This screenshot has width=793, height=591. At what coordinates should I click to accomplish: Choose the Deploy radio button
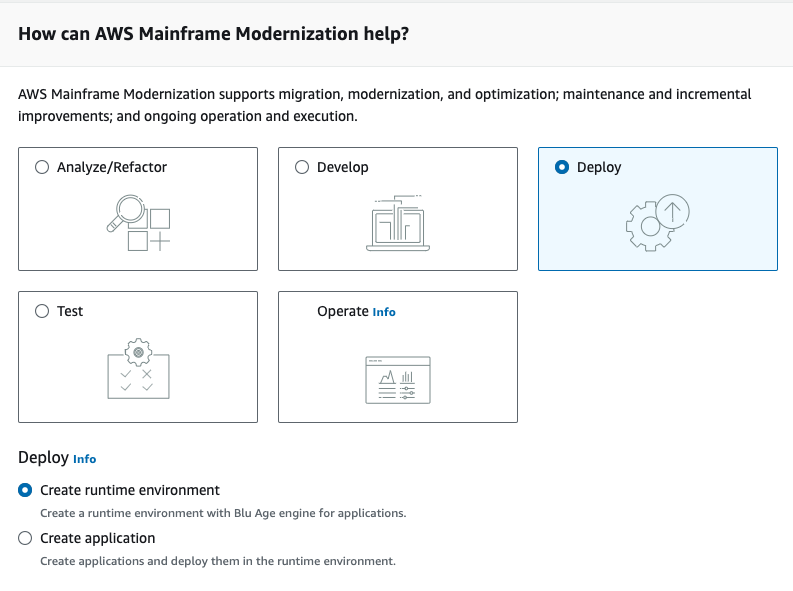(562, 168)
